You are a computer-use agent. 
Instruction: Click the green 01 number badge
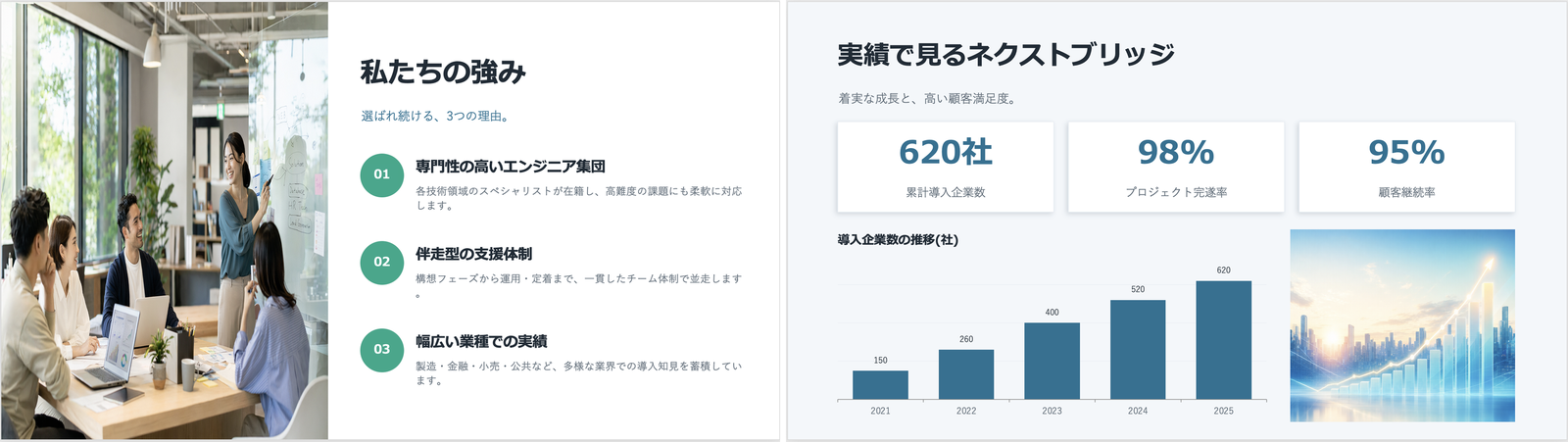[x=382, y=175]
